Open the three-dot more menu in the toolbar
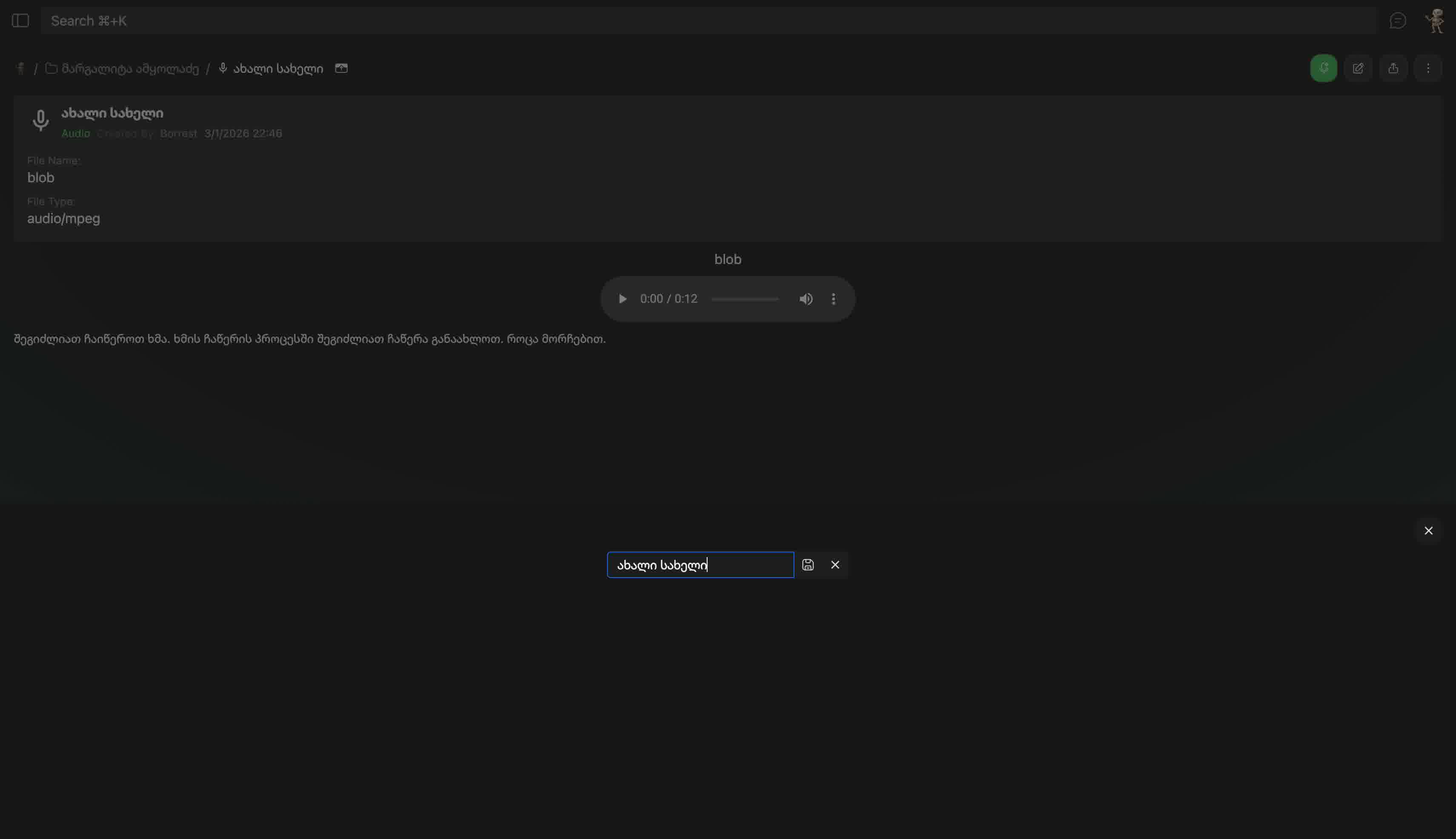 (x=1428, y=68)
